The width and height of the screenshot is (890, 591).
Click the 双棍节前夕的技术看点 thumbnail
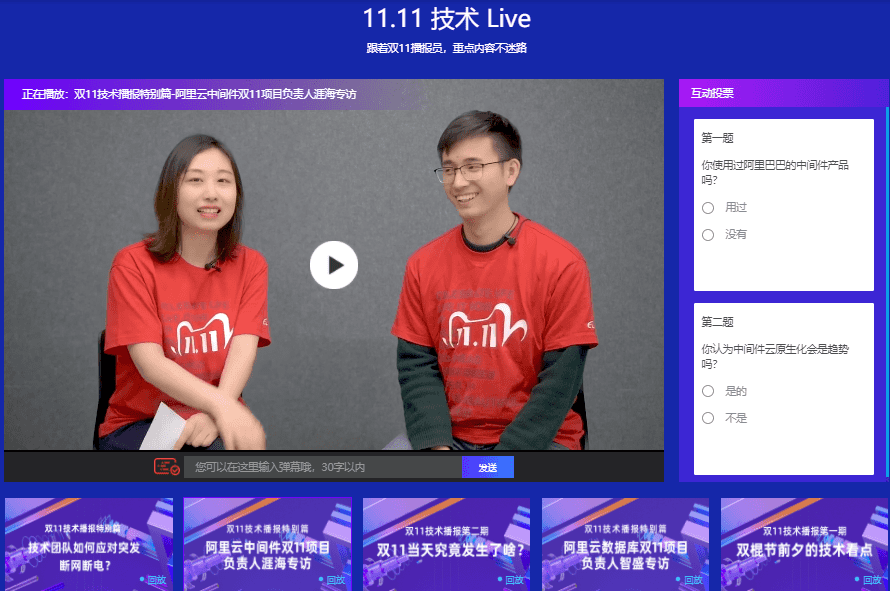(x=803, y=543)
